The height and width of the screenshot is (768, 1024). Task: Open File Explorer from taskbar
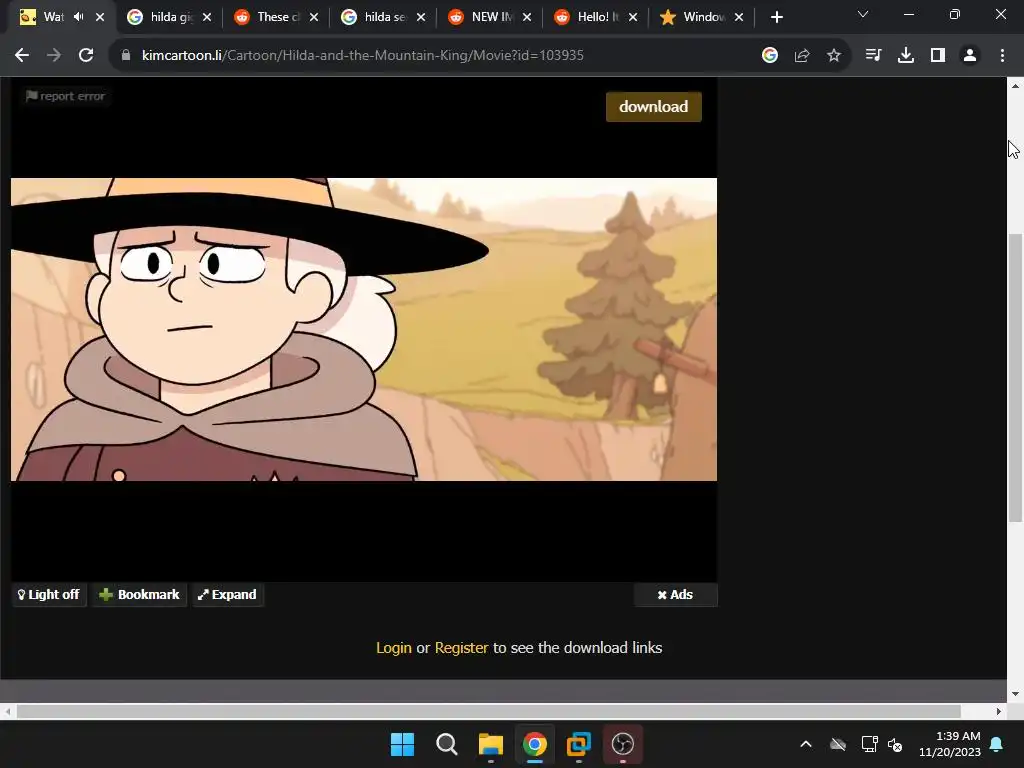(x=490, y=744)
